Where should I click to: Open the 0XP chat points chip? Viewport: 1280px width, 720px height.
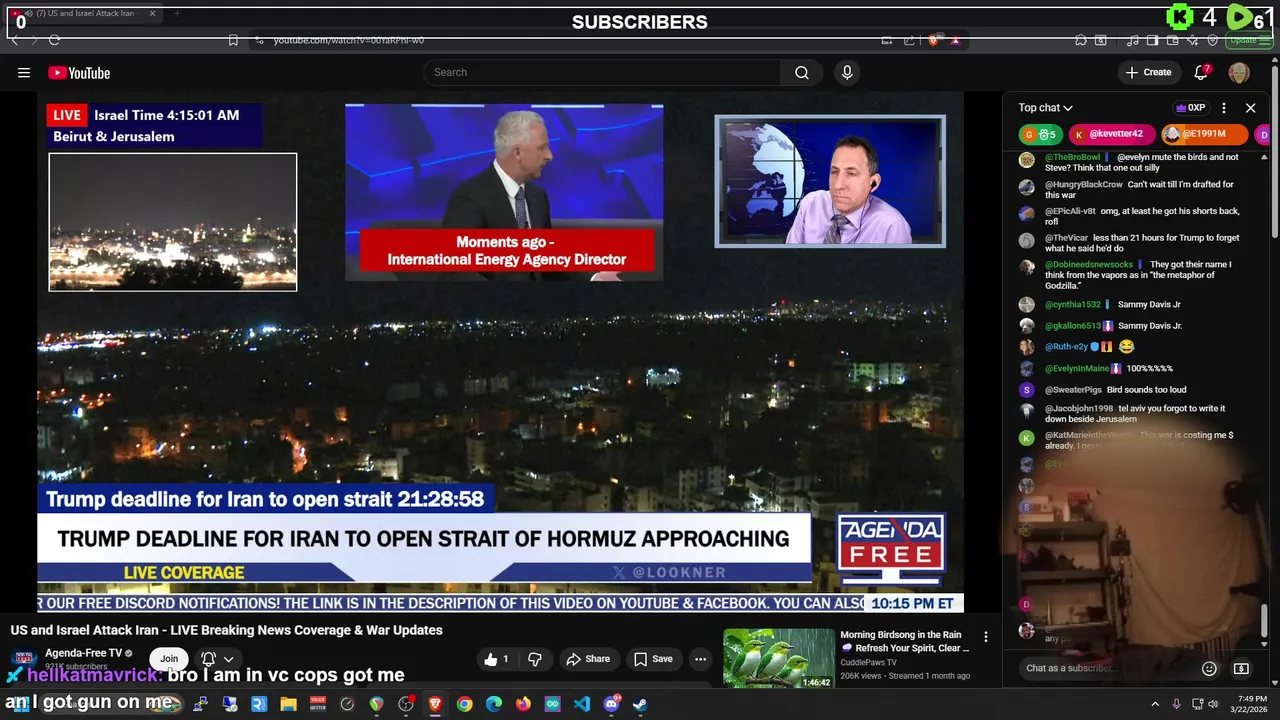point(1190,108)
